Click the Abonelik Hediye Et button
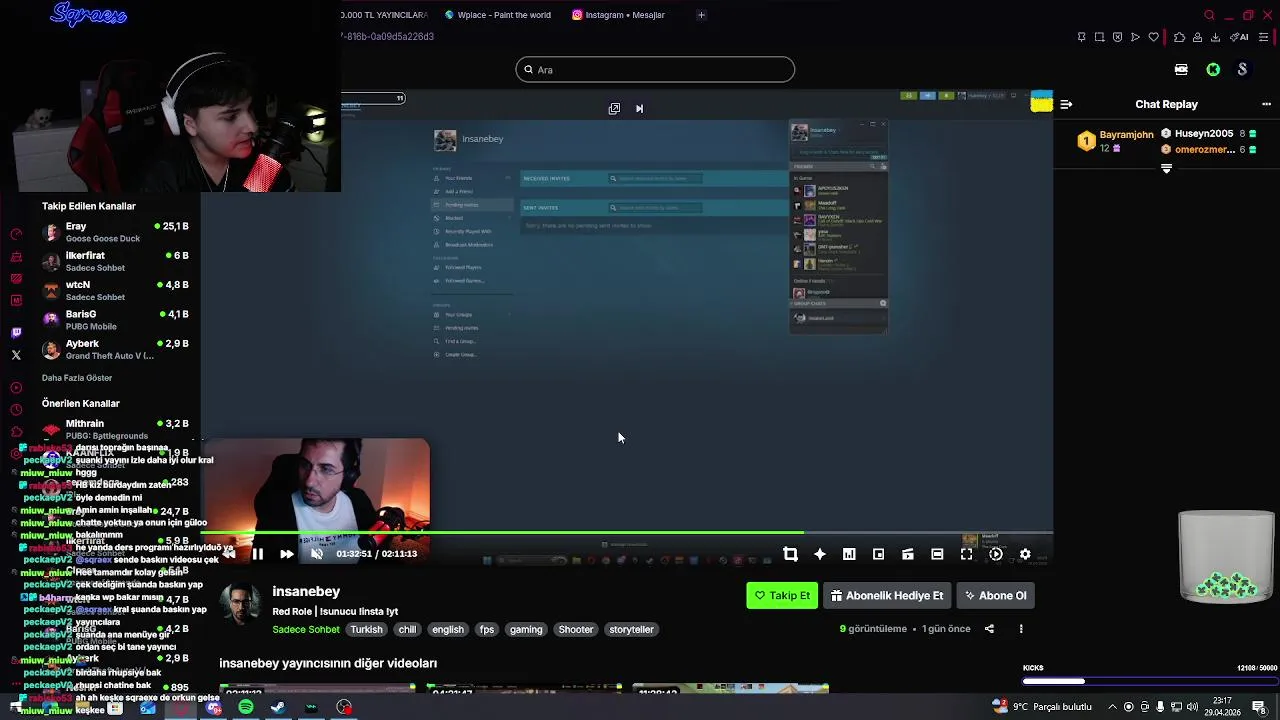1280x720 pixels. [x=887, y=596]
